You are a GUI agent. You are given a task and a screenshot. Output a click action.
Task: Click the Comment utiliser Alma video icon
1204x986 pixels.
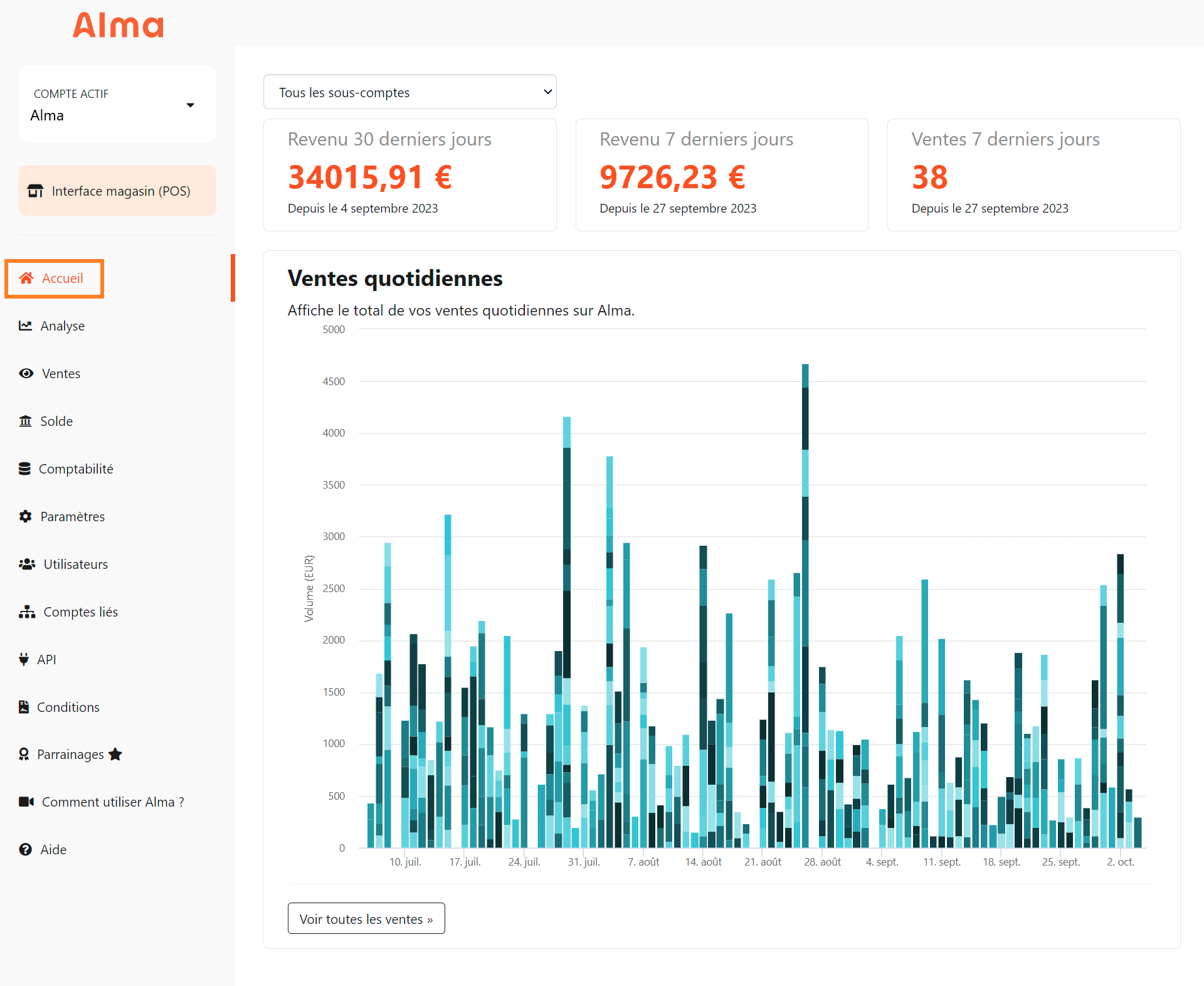click(25, 802)
